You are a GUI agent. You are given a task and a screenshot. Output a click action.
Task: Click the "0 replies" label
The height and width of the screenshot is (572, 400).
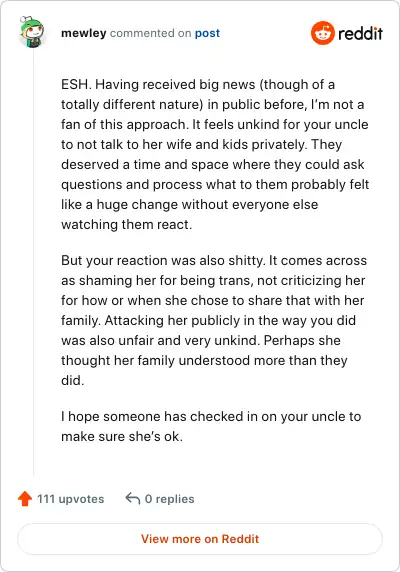click(170, 499)
